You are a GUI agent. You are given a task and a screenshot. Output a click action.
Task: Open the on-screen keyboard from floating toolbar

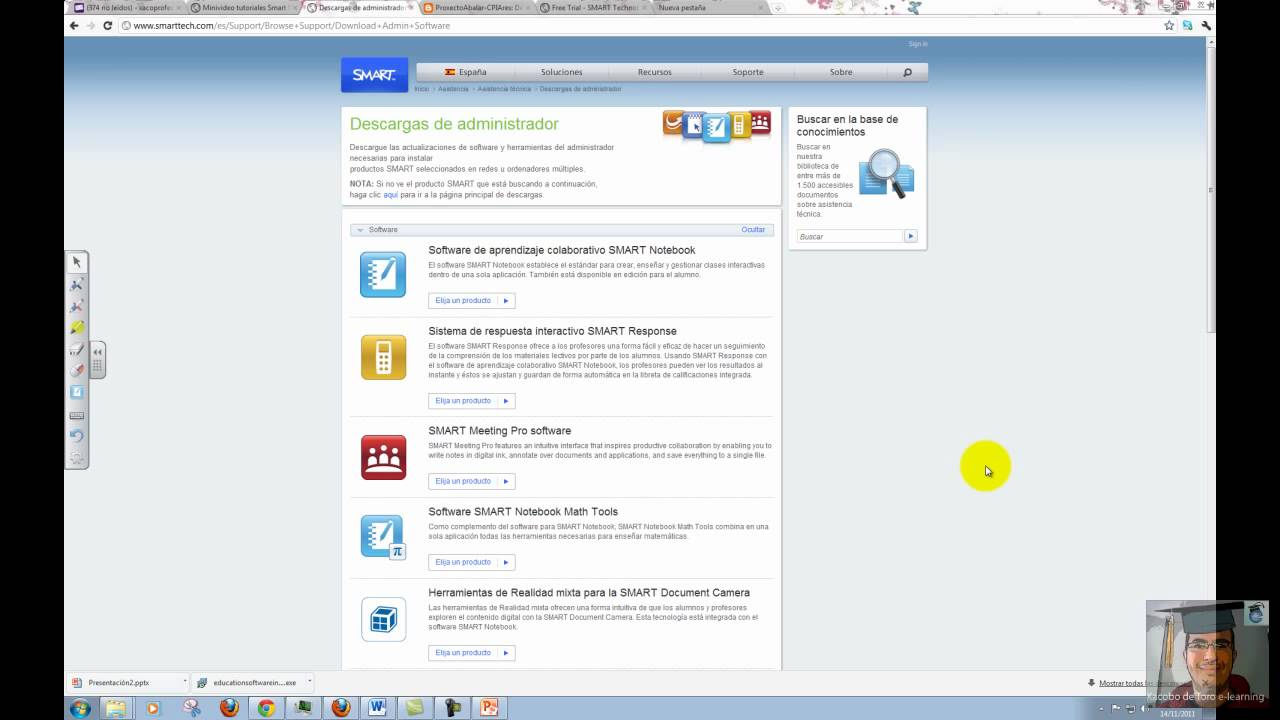point(77,414)
